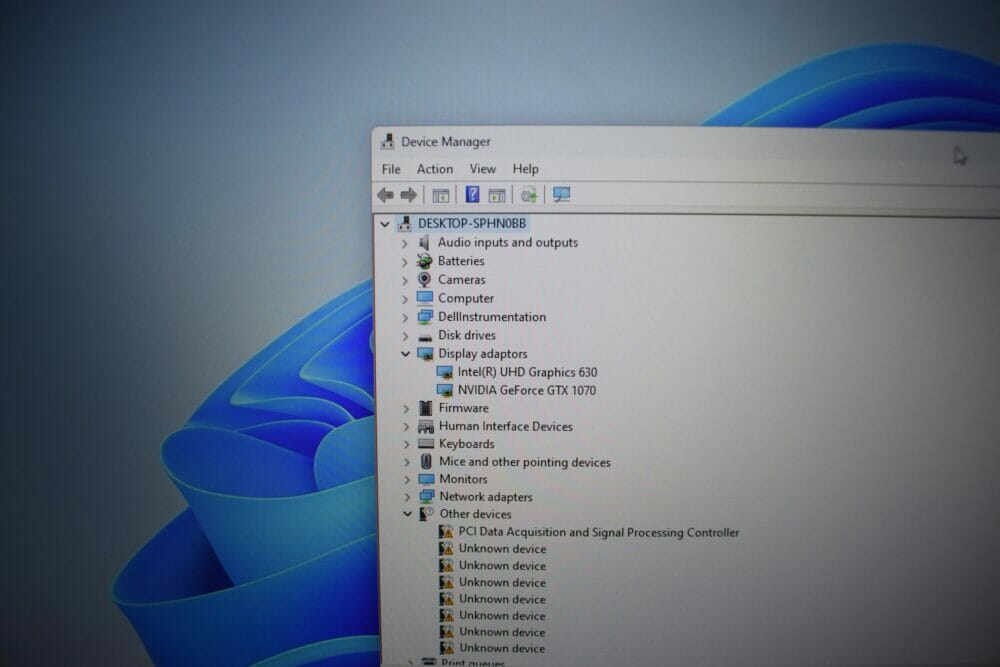The width and height of the screenshot is (1000, 667).
Task: Select the DellInstrumentation label
Action: click(x=492, y=317)
